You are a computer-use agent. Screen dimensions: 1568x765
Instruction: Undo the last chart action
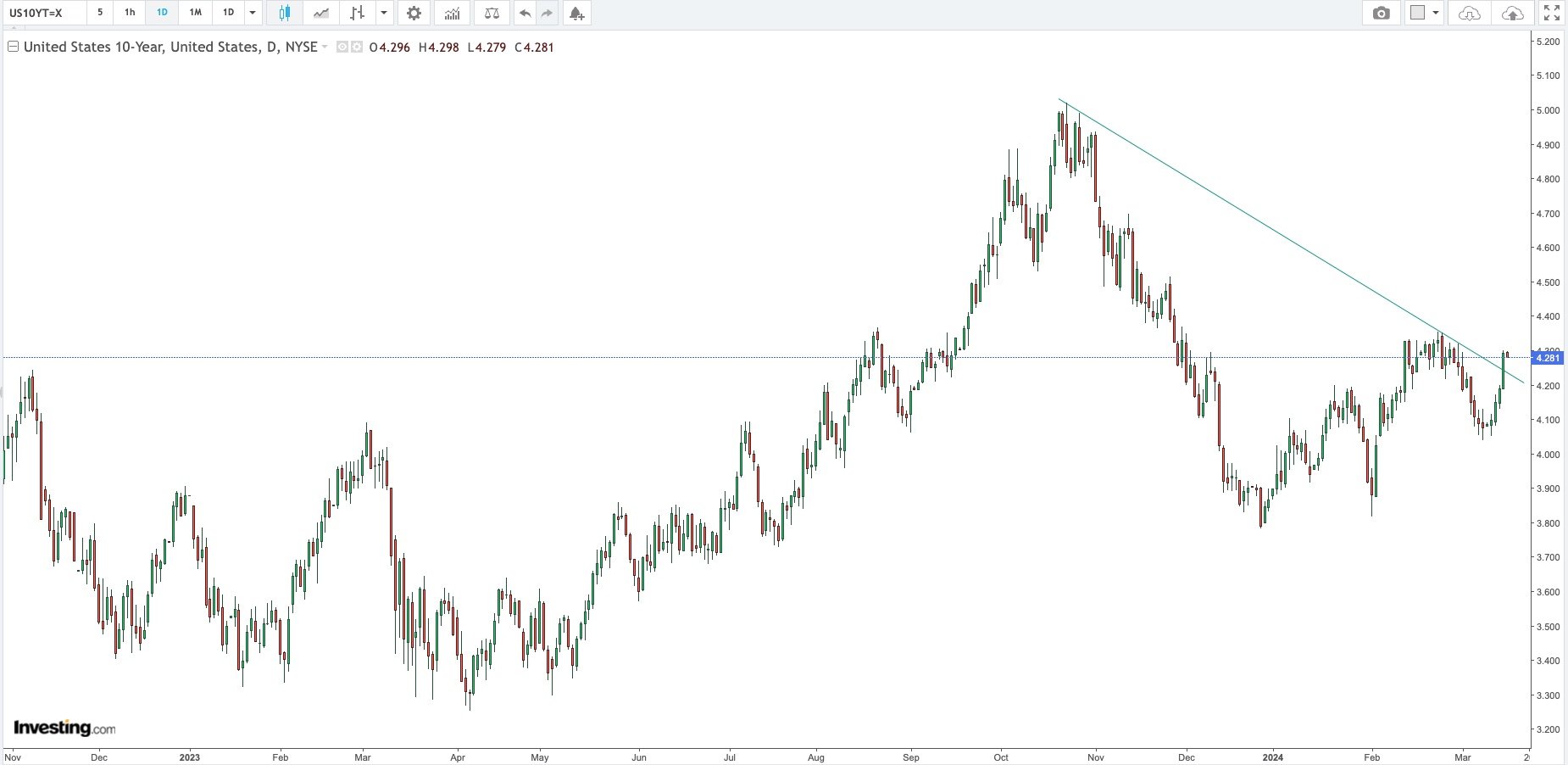click(525, 13)
